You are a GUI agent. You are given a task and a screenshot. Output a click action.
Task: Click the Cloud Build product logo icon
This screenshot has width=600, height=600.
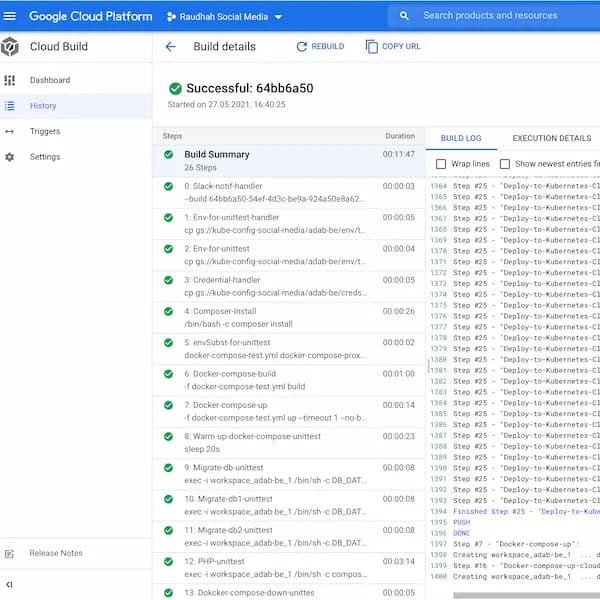(10, 47)
